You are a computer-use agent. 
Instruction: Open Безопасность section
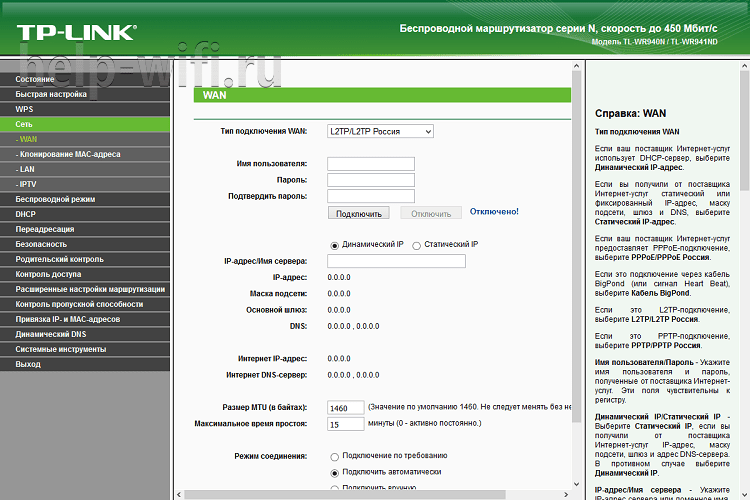(x=85, y=244)
